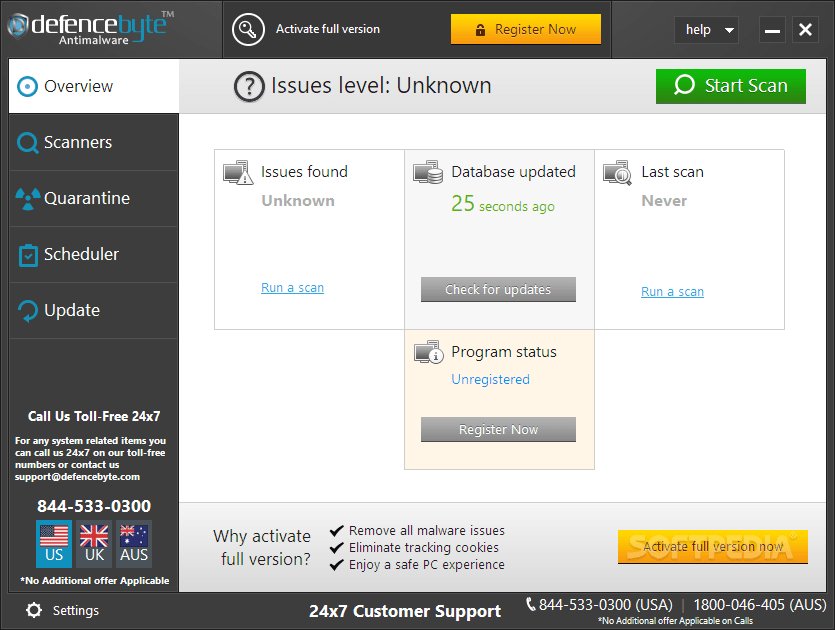
Task: Click the Issues level: Unknown heading
Action: pyautogui.click(x=381, y=86)
